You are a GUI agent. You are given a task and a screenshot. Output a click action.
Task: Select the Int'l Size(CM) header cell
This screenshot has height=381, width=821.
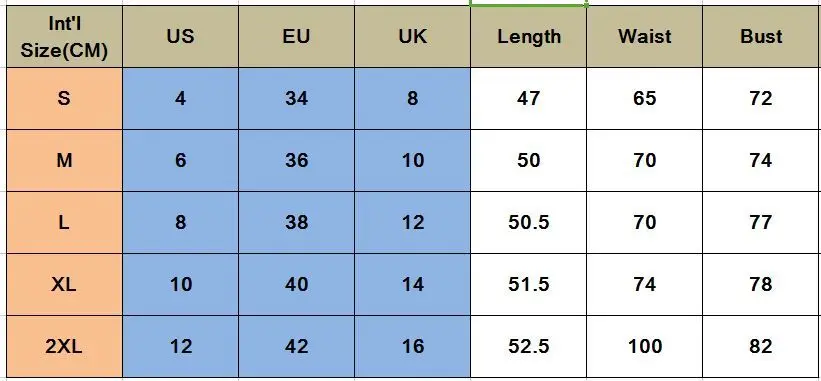point(64,37)
